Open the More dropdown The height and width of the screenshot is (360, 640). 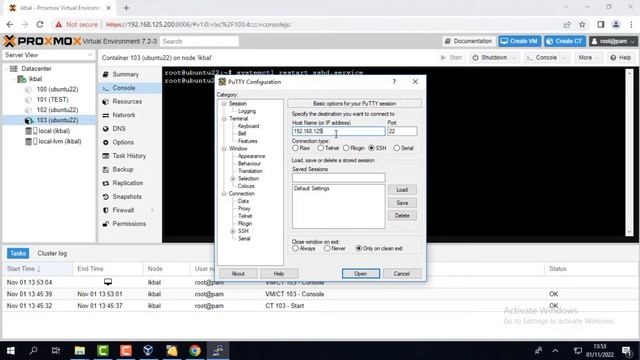coord(588,58)
